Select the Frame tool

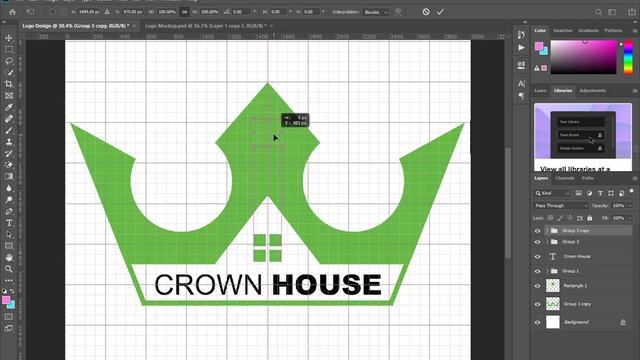coord(9,96)
